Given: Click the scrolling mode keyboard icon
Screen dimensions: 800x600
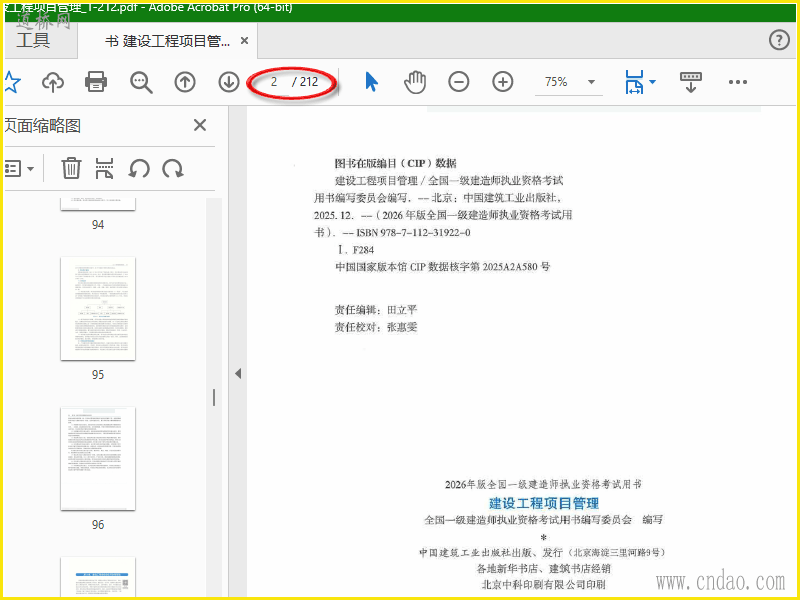Looking at the screenshot, I should [x=691, y=82].
